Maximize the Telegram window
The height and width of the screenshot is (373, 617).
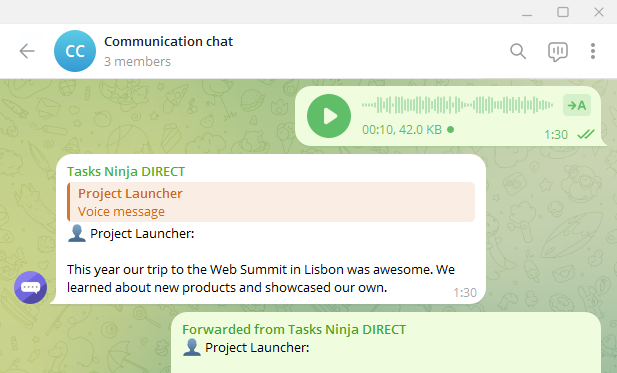point(563,12)
